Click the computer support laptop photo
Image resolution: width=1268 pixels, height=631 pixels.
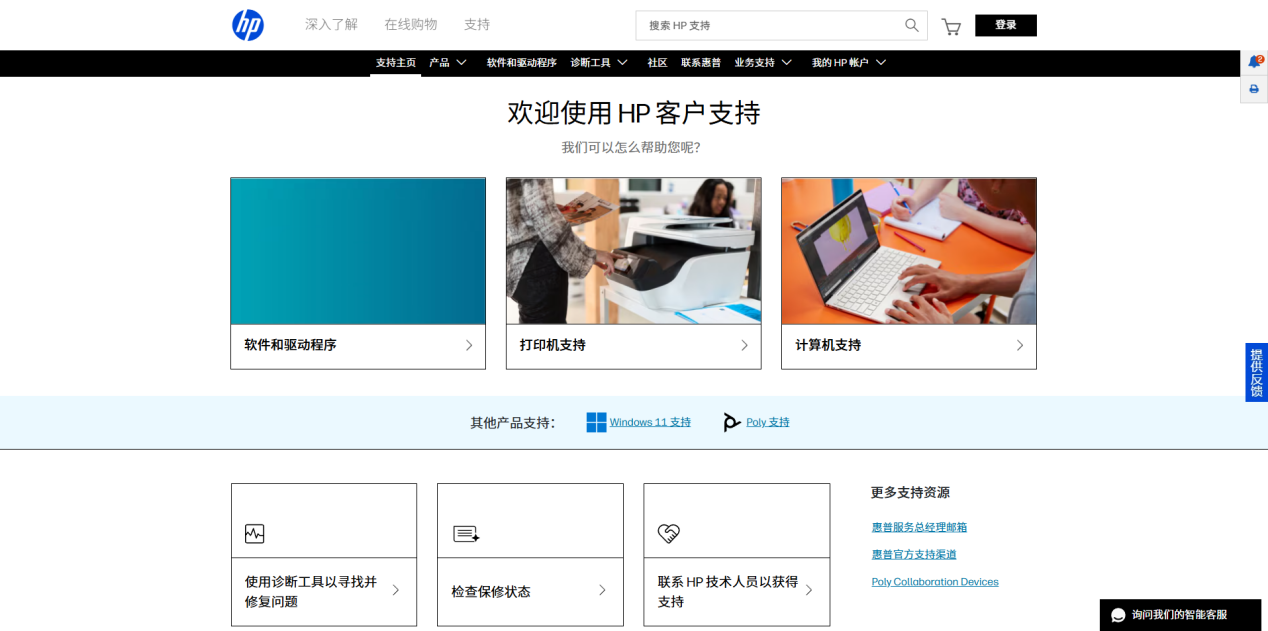click(x=909, y=251)
